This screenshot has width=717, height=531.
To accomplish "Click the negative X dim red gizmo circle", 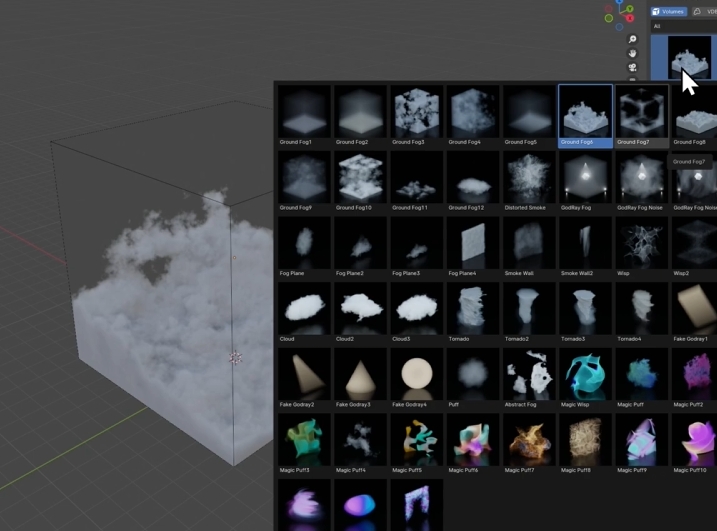I will pos(609,9).
